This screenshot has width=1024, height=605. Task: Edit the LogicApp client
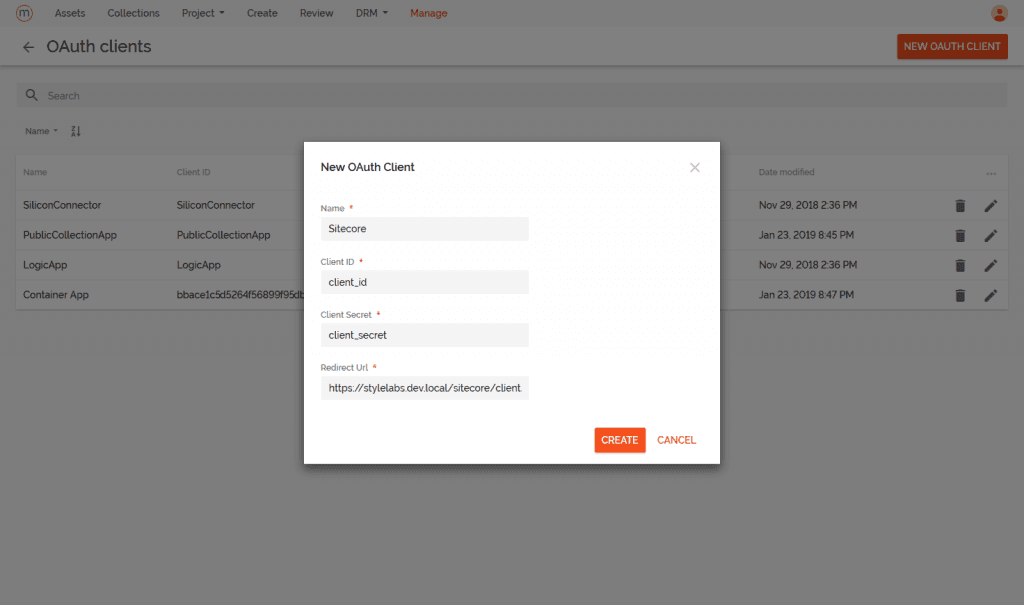point(990,265)
